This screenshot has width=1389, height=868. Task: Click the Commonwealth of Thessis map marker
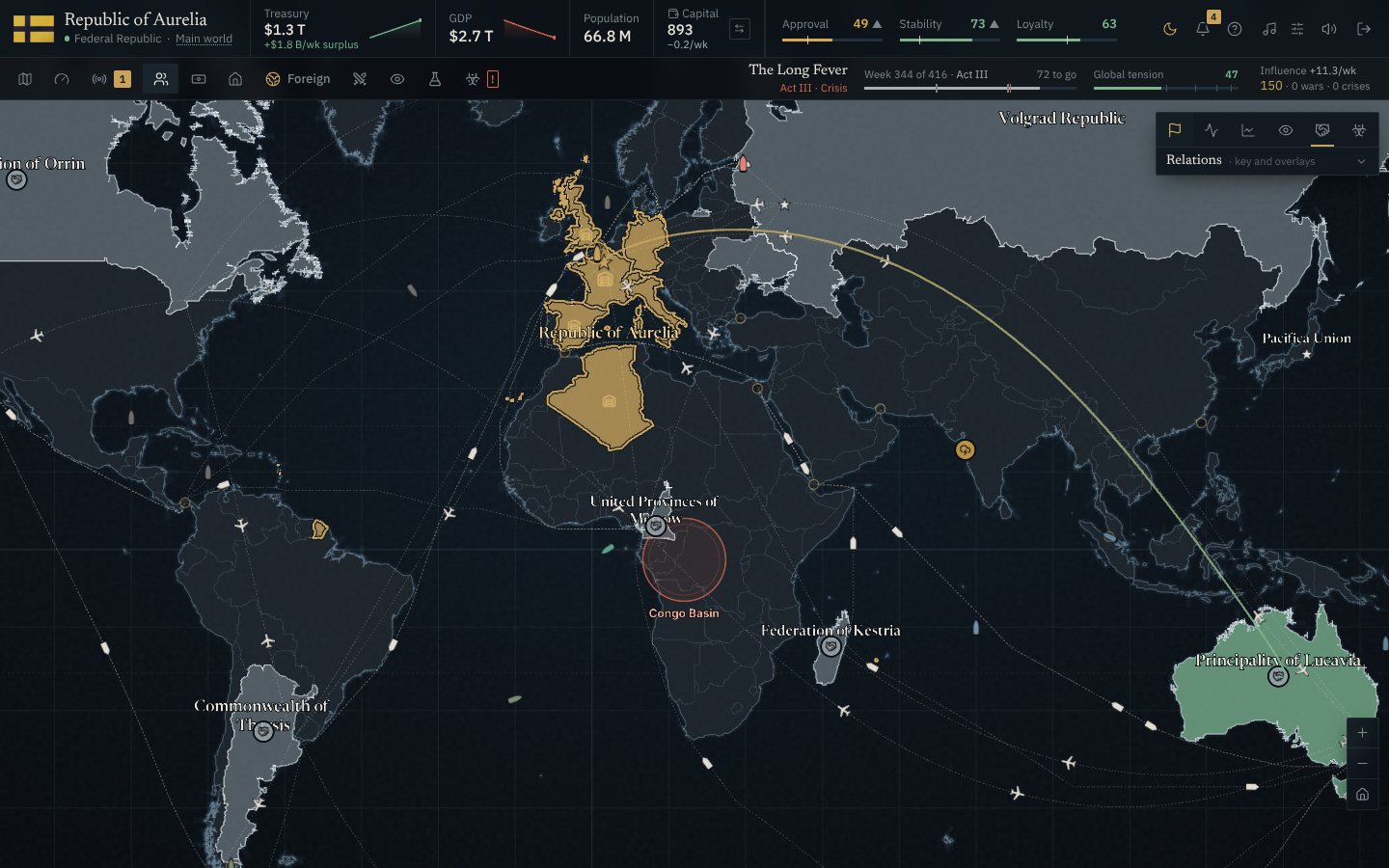[263, 732]
